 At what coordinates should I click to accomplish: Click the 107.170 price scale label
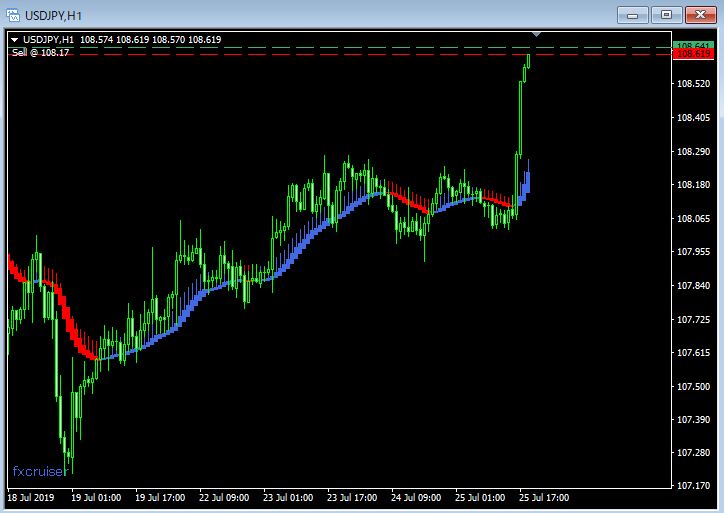tap(693, 486)
